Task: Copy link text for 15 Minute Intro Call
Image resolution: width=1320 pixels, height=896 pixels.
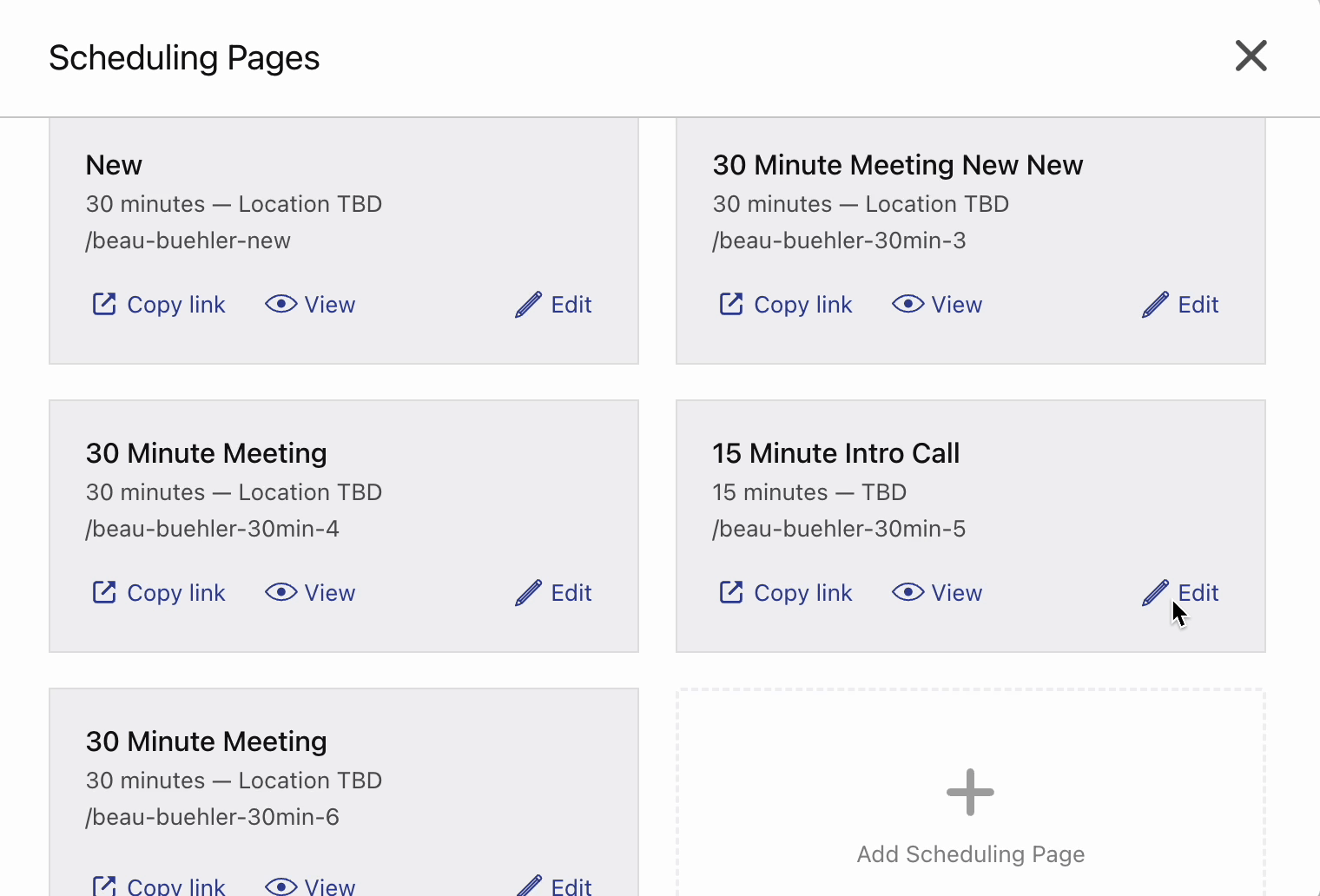Action: click(x=803, y=593)
